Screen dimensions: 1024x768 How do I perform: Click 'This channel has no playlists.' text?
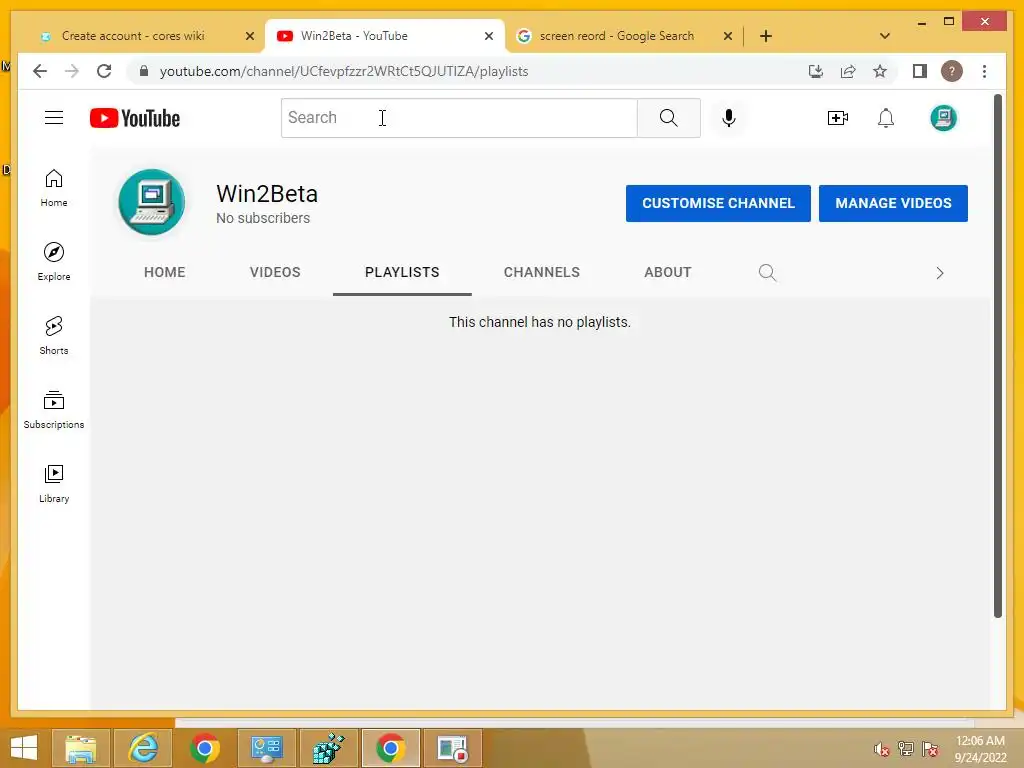click(x=539, y=322)
